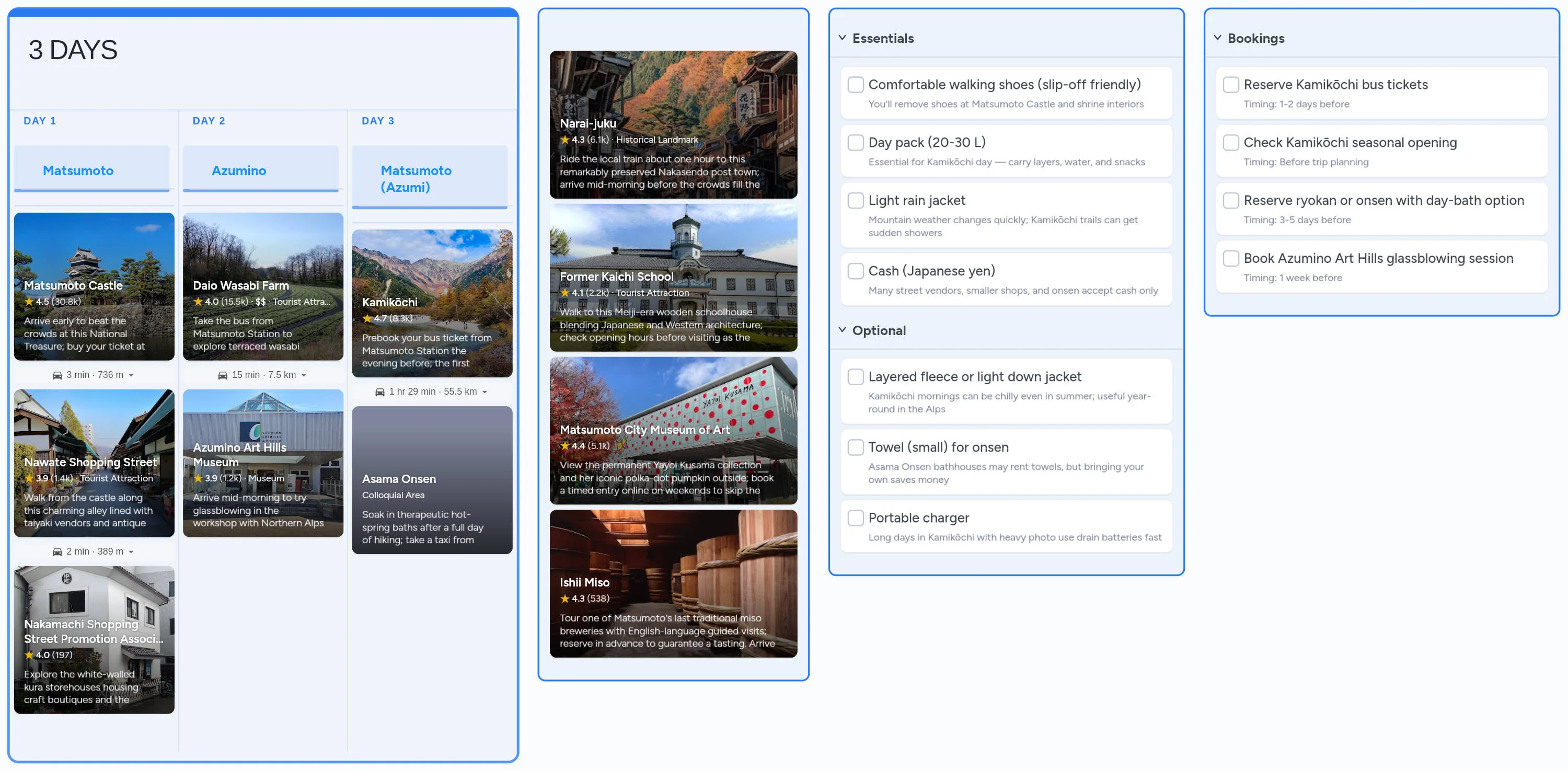Click car icon beside 1 hr 29 min route
Viewport: 1568px width, 771px height.
point(380,392)
